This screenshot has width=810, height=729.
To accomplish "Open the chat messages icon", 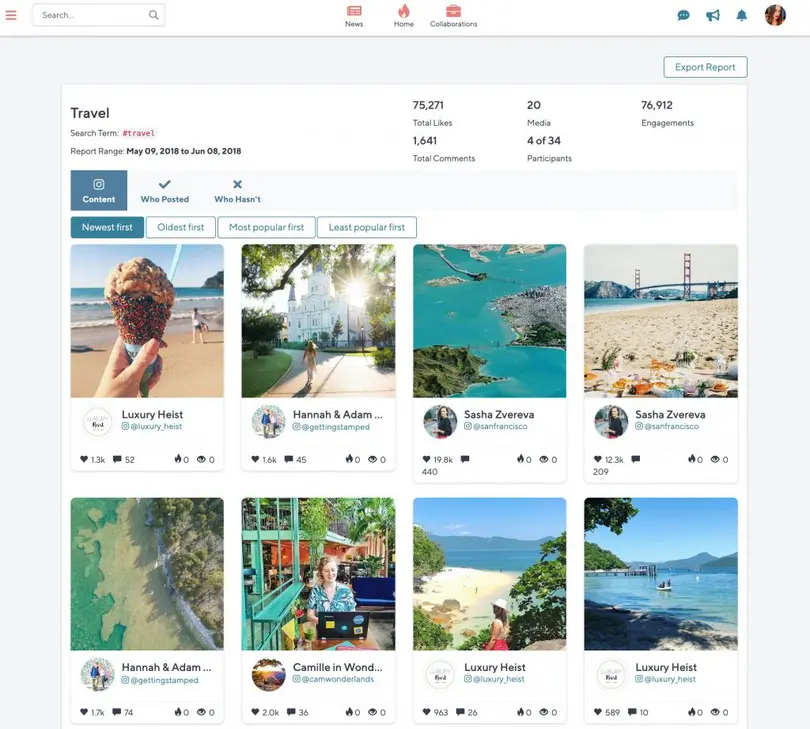I will [684, 15].
